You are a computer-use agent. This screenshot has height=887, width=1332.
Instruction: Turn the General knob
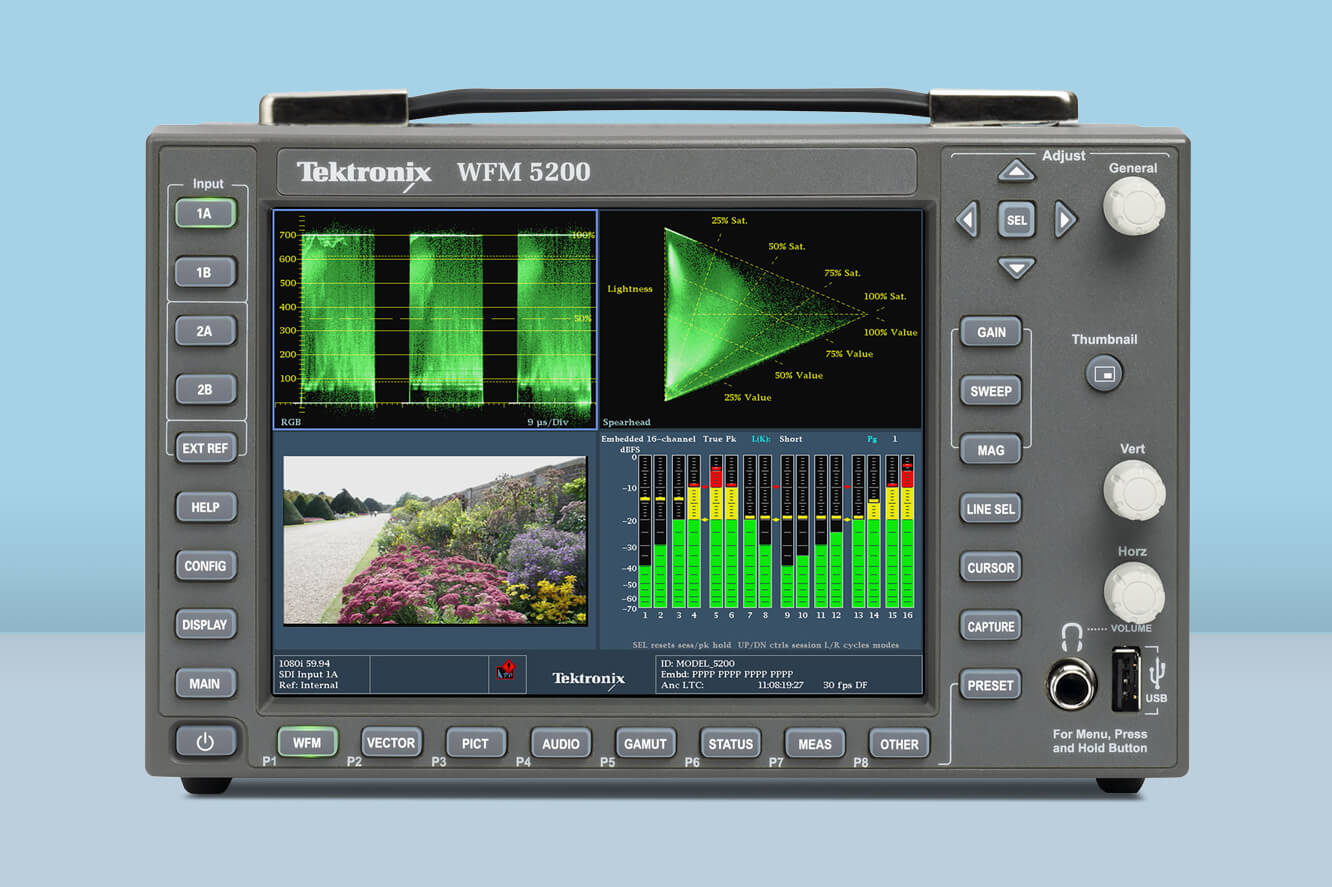[1133, 207]
